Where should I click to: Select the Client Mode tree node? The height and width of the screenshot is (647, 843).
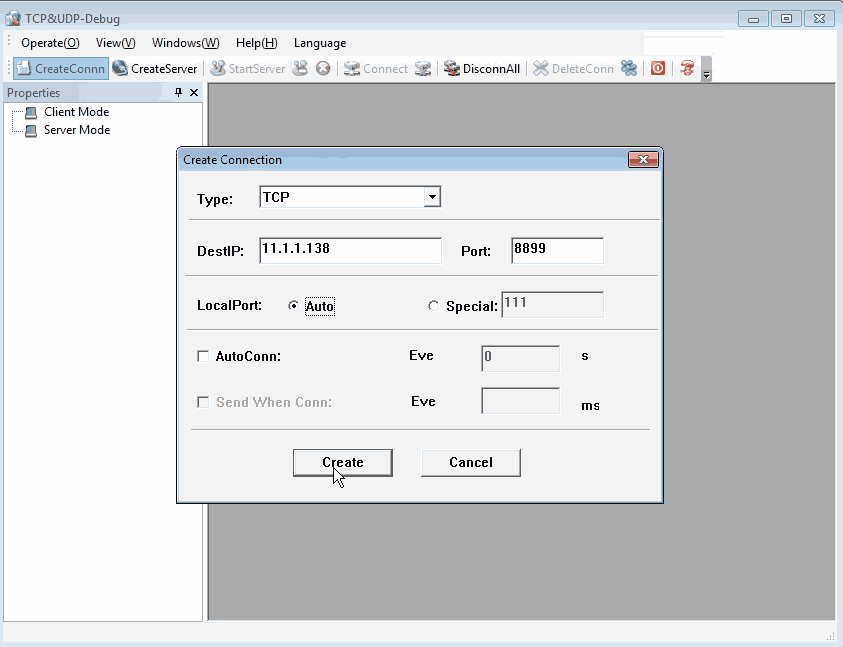click(x=76, y=112)
